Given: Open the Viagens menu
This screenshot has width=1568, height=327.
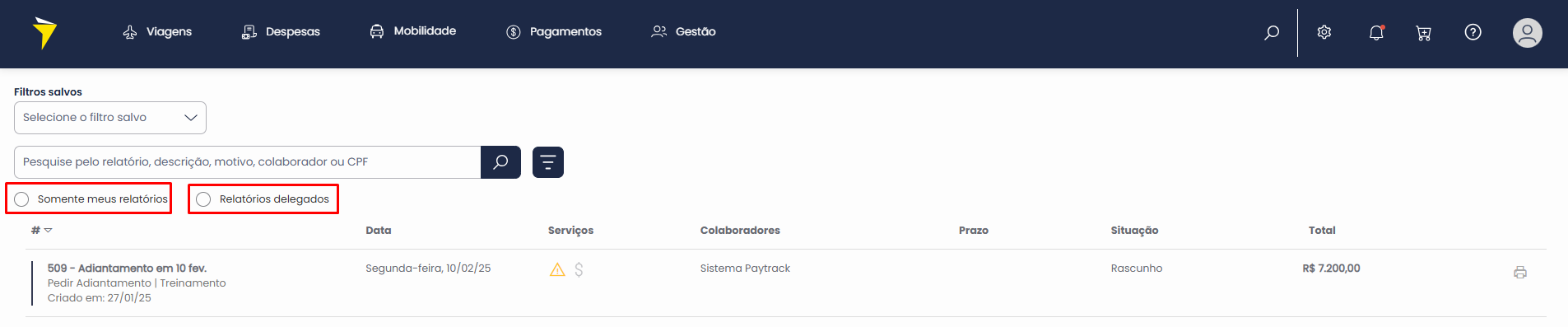Looking at the screenshot, I should click(x=157, y=31).
